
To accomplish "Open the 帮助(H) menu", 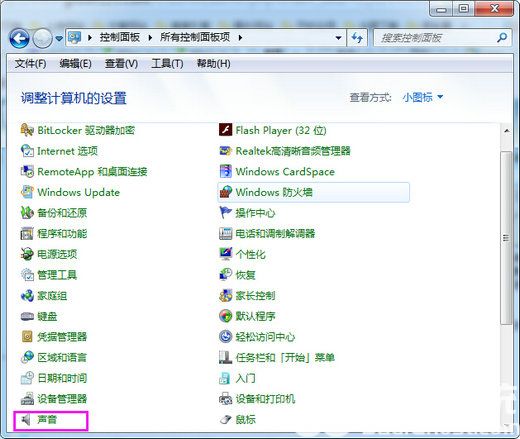I will click(214, 63).
